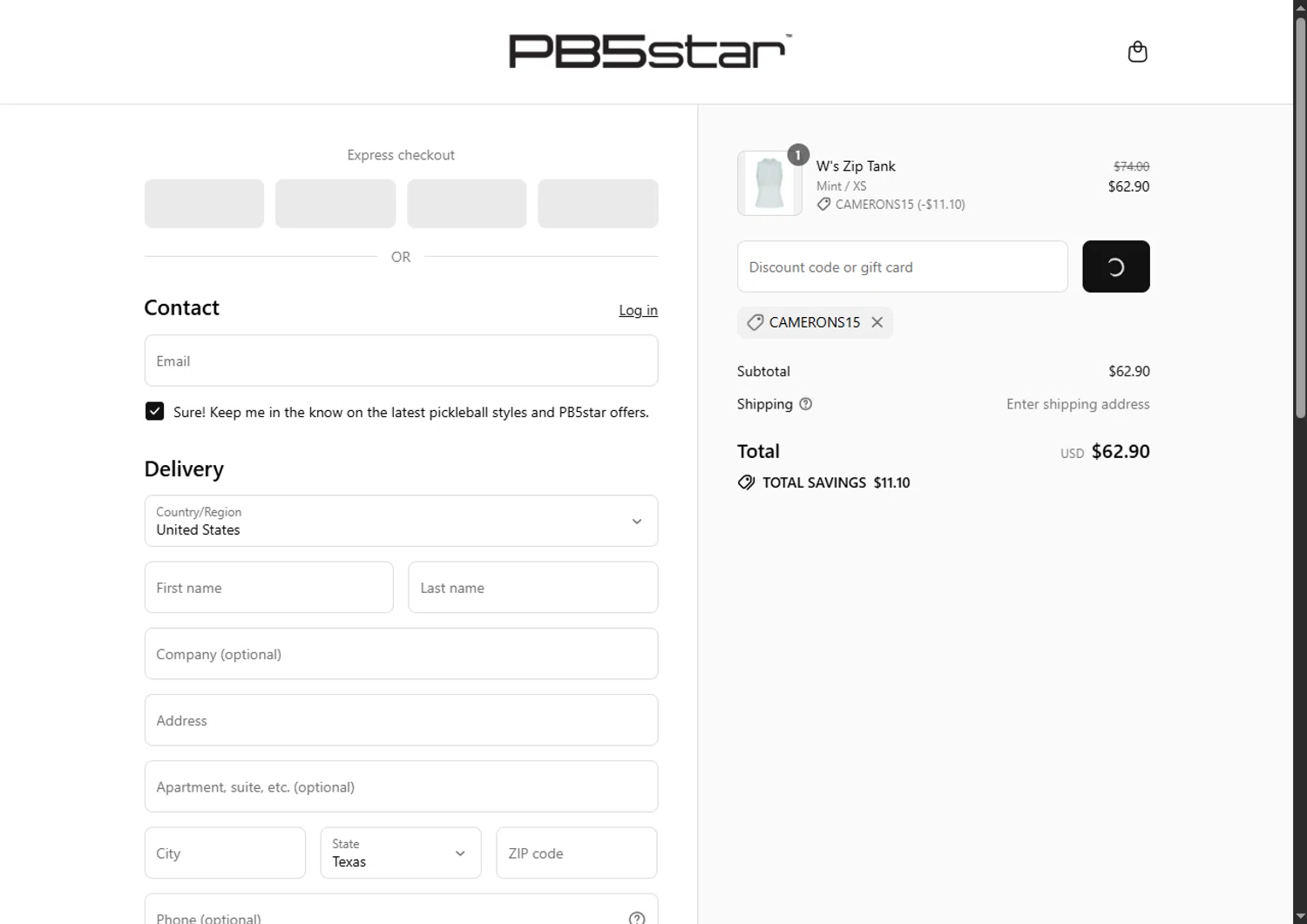Focus the Discount code or gift card field

click(902, 266)
